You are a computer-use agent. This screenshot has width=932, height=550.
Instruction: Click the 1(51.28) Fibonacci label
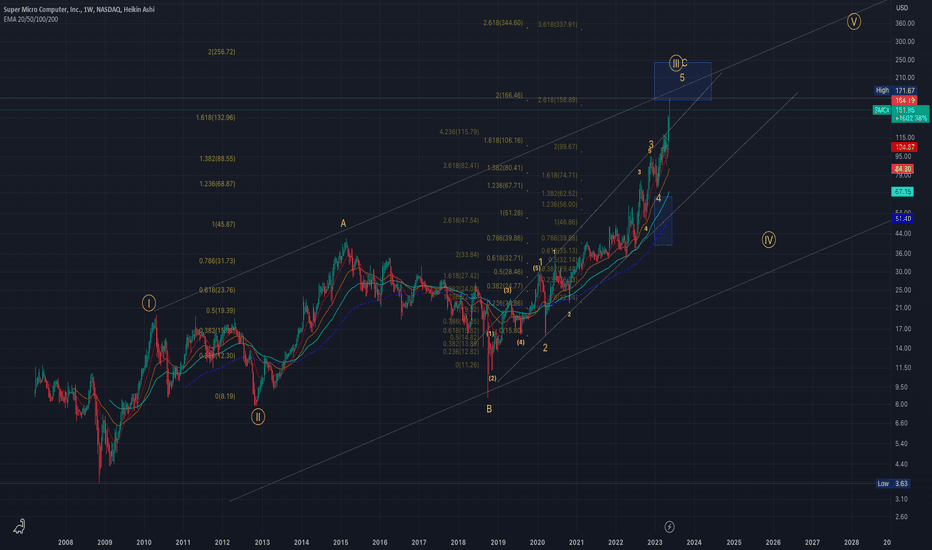pos(511,213)
